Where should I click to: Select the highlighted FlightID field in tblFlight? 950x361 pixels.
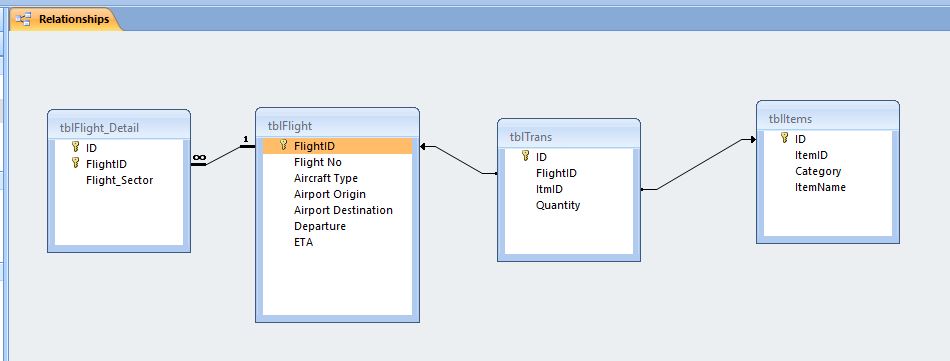(337, 145)
